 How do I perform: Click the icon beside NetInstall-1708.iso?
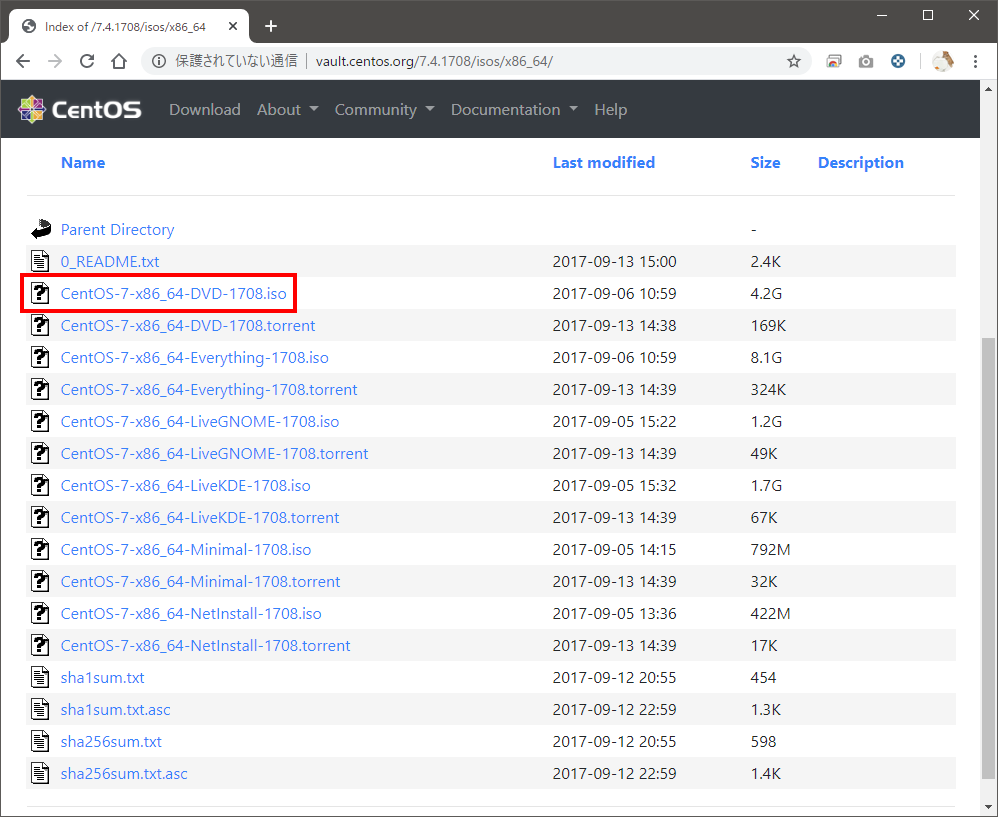(x=40, y=613)
